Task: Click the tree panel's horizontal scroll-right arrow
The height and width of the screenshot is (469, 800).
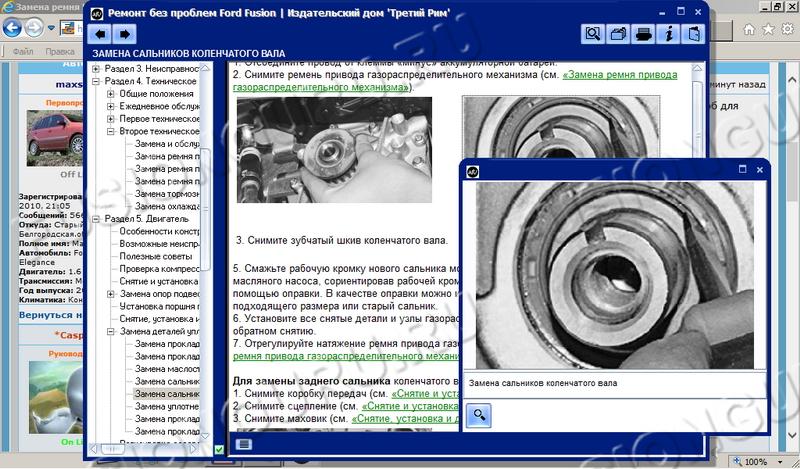Action: [194, 449]
